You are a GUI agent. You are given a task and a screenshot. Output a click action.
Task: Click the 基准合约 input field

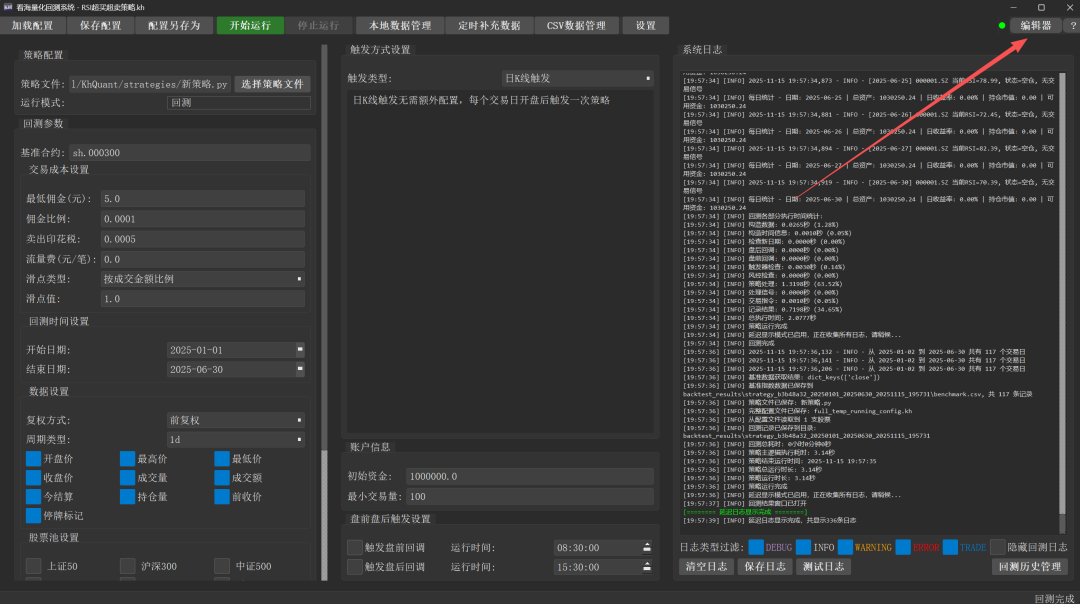click(x=189, y=153)
